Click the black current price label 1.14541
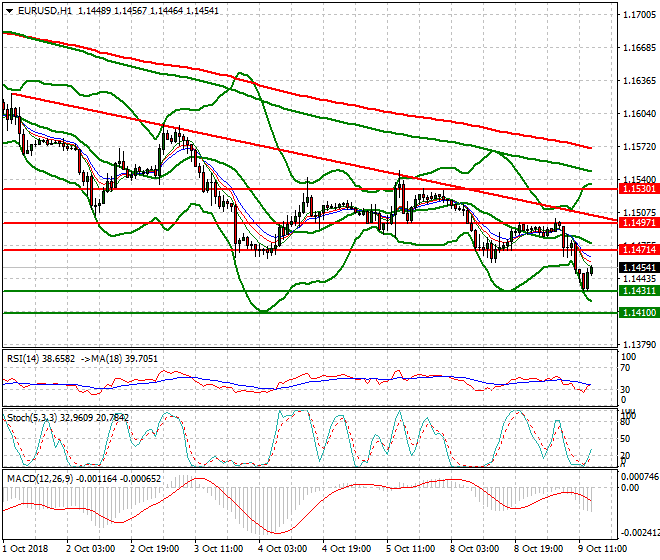This screenshot has height=560, width=660. [639, 268]
